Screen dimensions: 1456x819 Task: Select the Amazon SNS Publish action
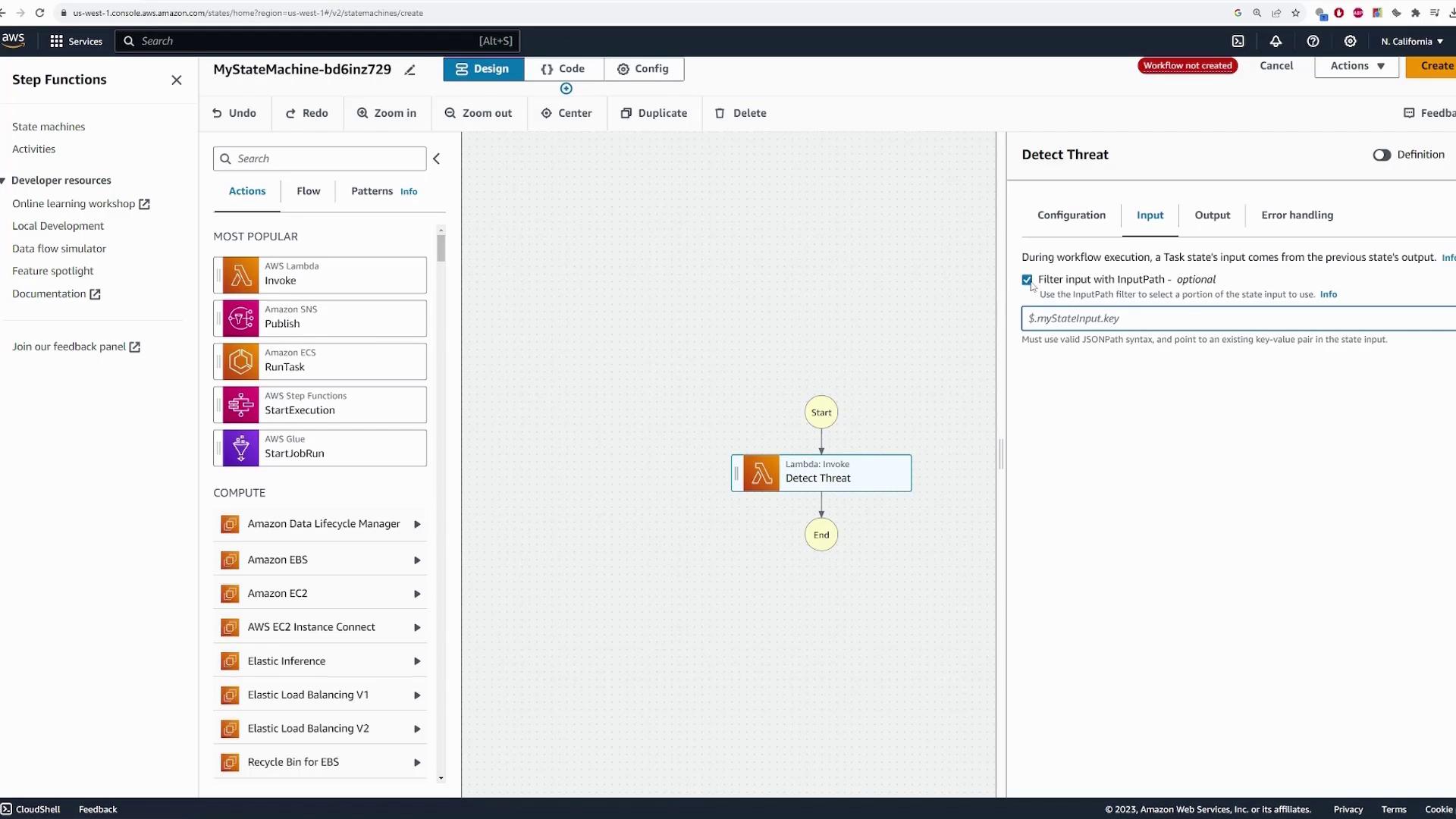click(320, 318)
